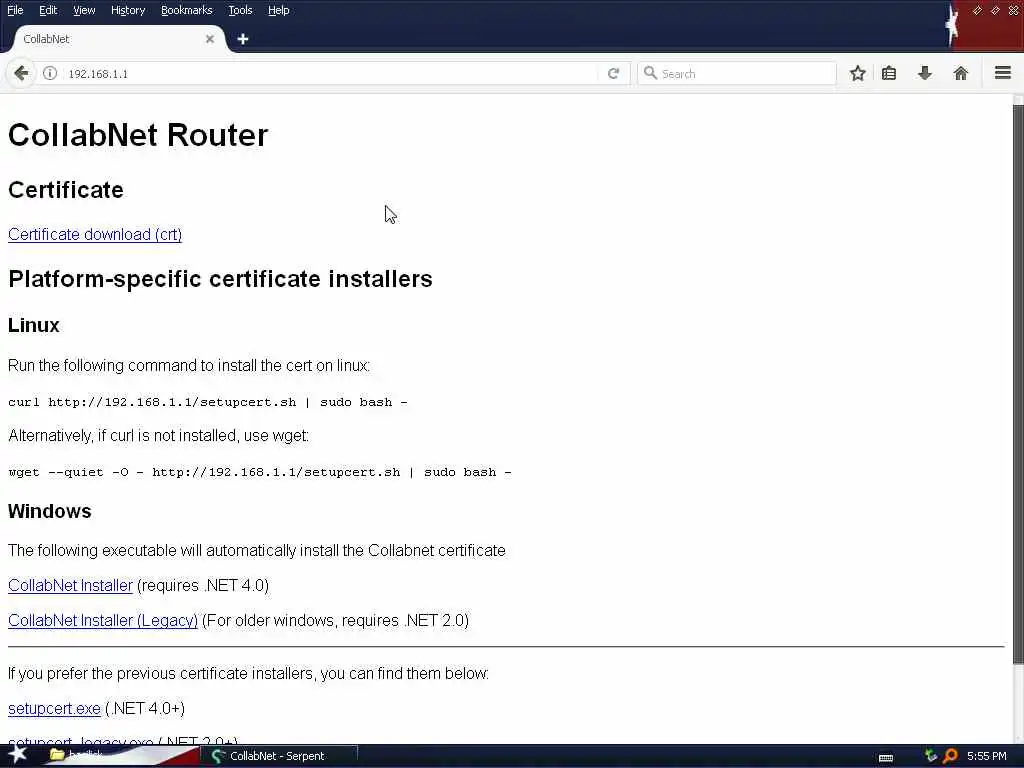Open the Help menu
The width and height of the screenshot is (1024, 768).
[278, 10]
